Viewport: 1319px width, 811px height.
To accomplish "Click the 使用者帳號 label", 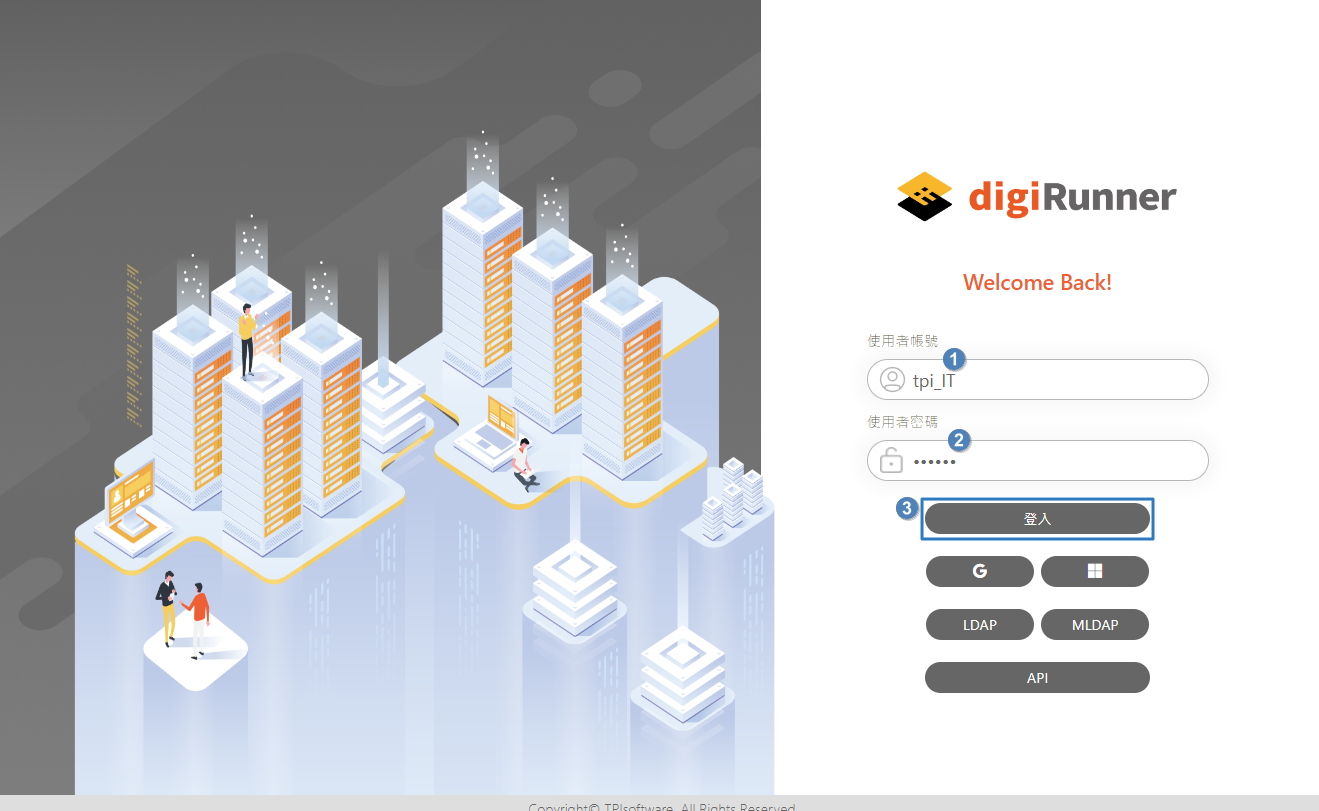I will pyautogui.click(x=903, y=341).
